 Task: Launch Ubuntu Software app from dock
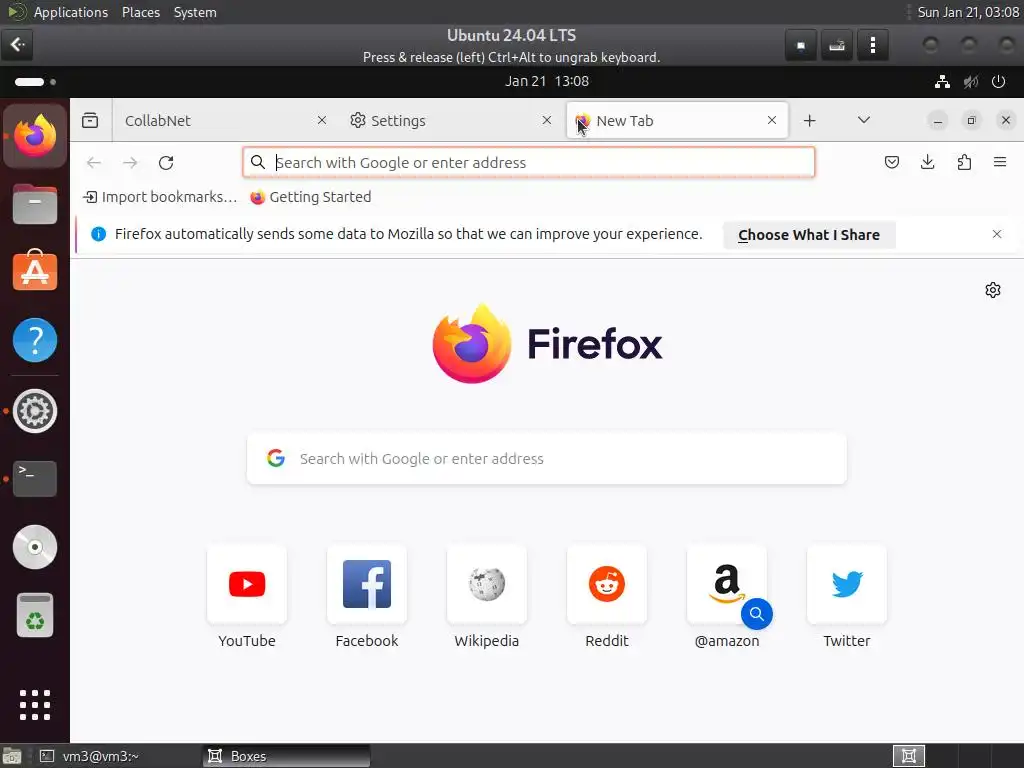click(35, 271)
